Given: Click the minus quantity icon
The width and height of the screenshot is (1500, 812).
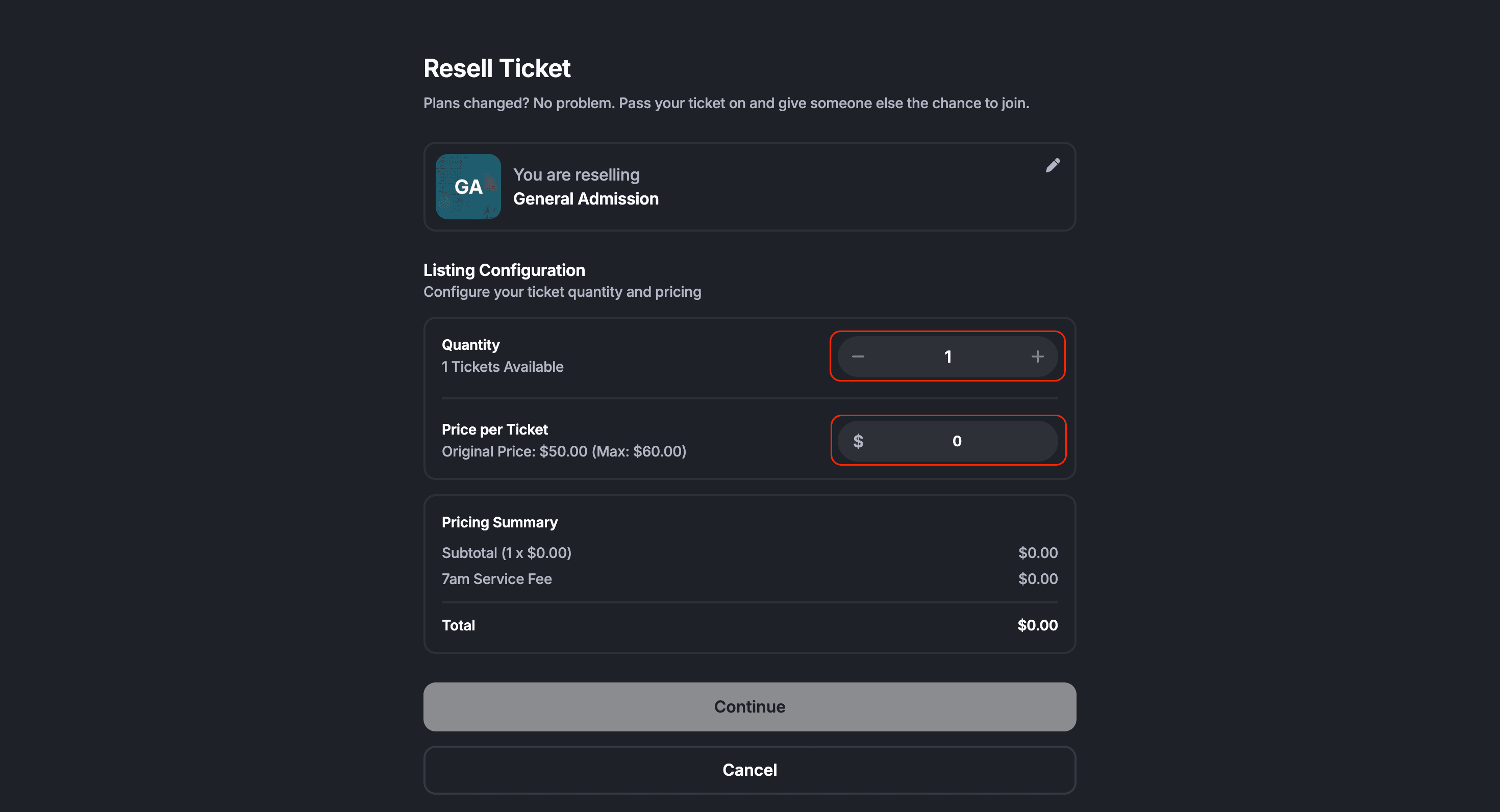Looking at the screenshot, I should coord(858,356).
